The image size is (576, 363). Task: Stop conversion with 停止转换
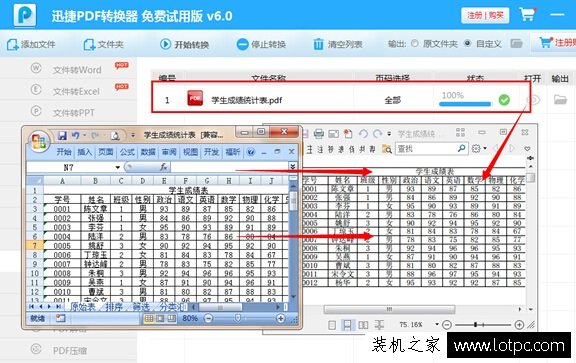tap(261, 44)
